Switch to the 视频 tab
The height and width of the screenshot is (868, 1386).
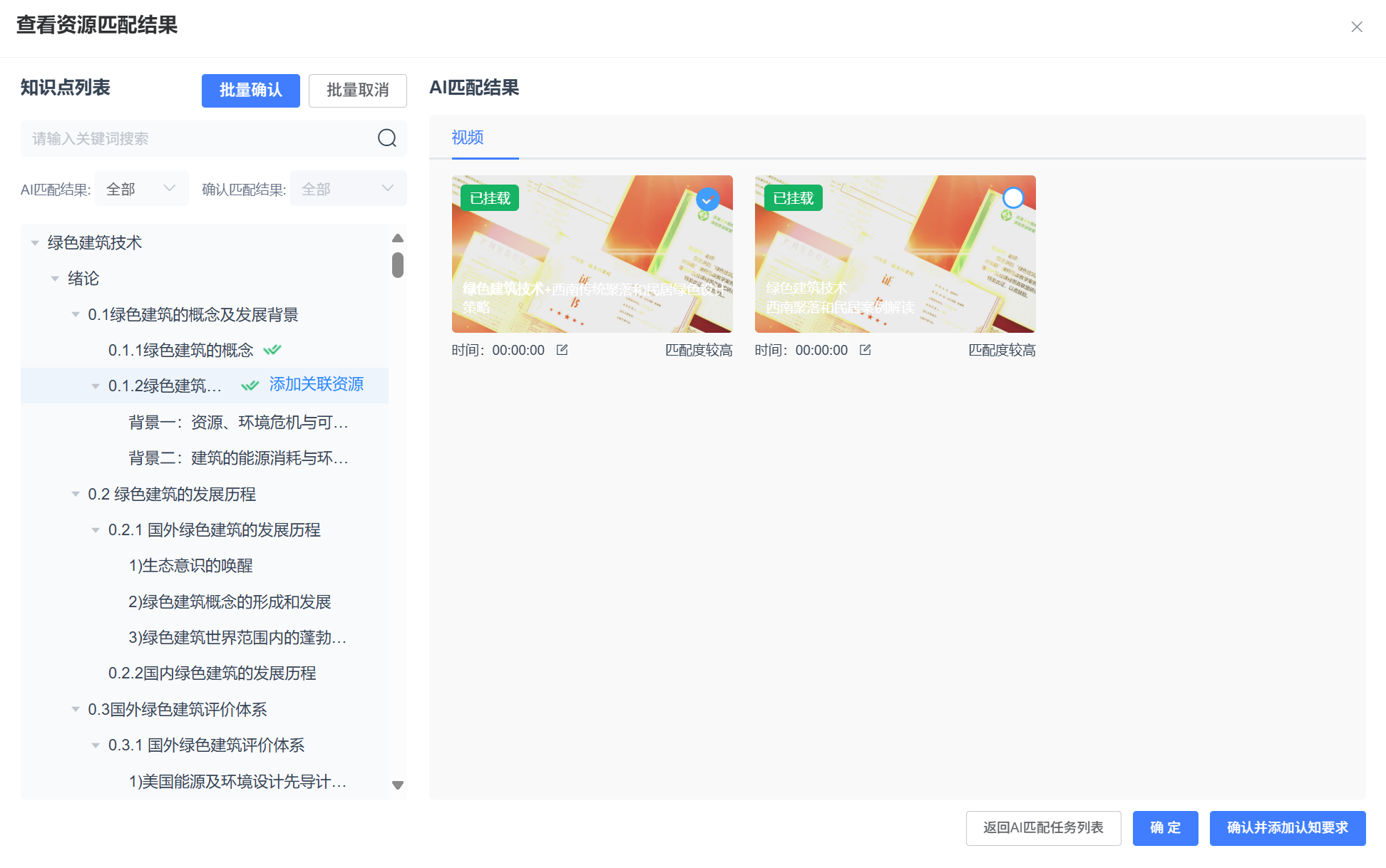(x=468, y=138)
